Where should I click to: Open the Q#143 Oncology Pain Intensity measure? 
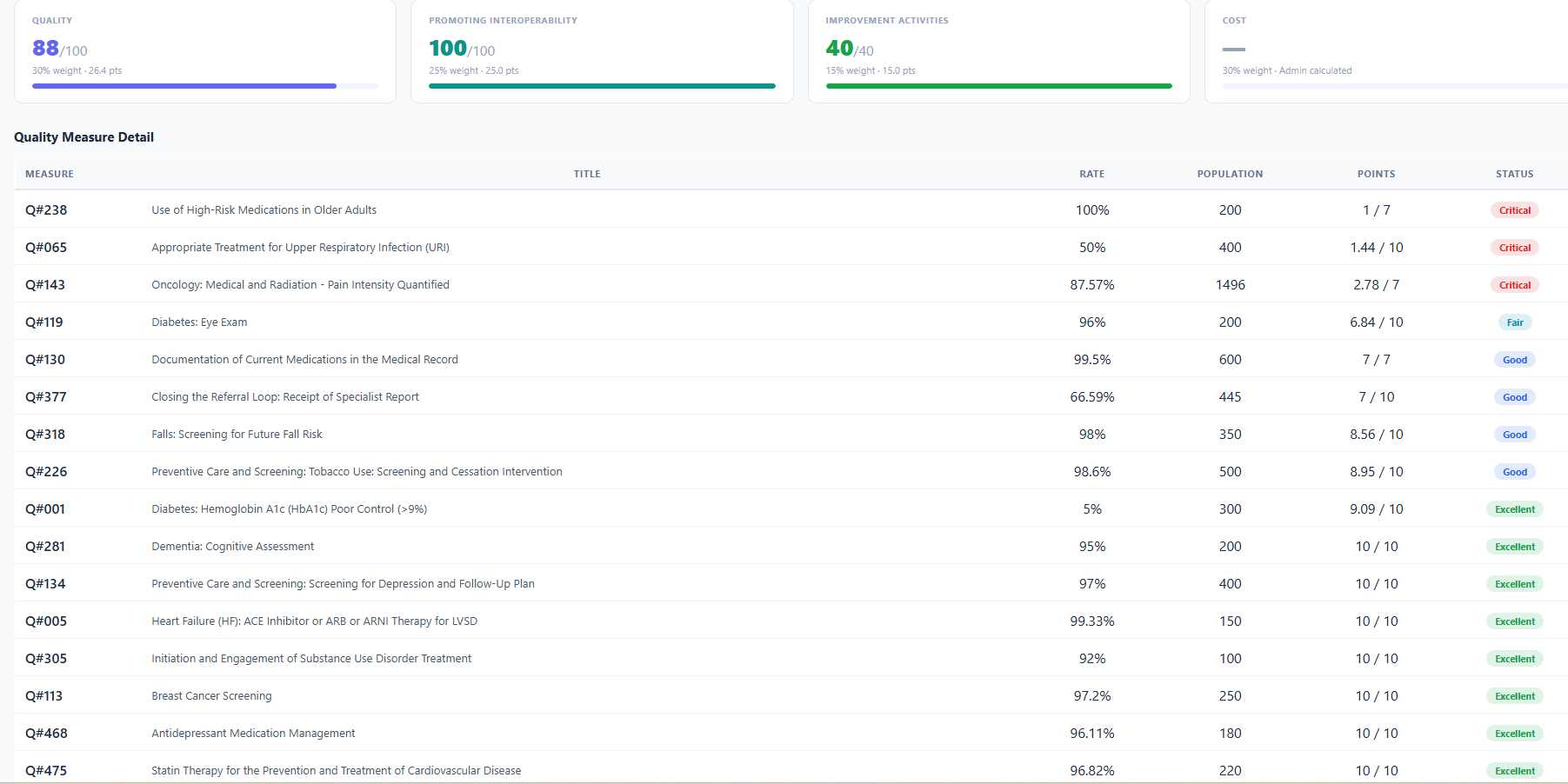[x=300, y=284]
